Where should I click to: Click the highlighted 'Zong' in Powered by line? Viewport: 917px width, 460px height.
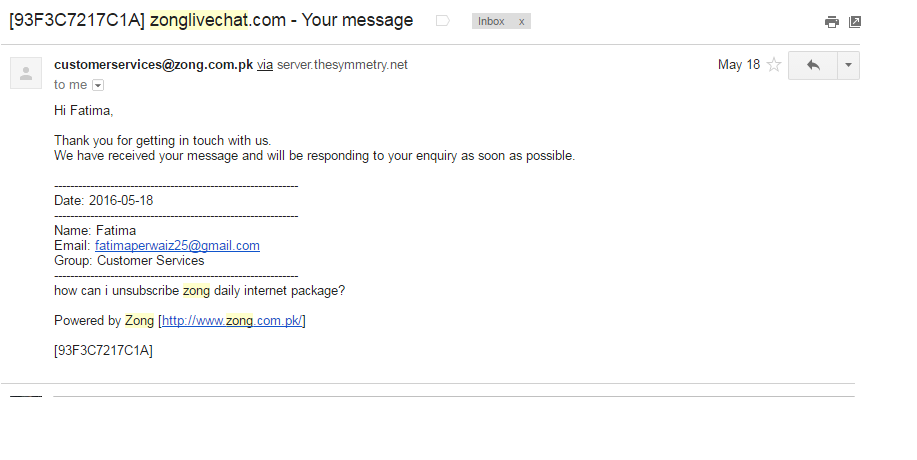(139, 320)
